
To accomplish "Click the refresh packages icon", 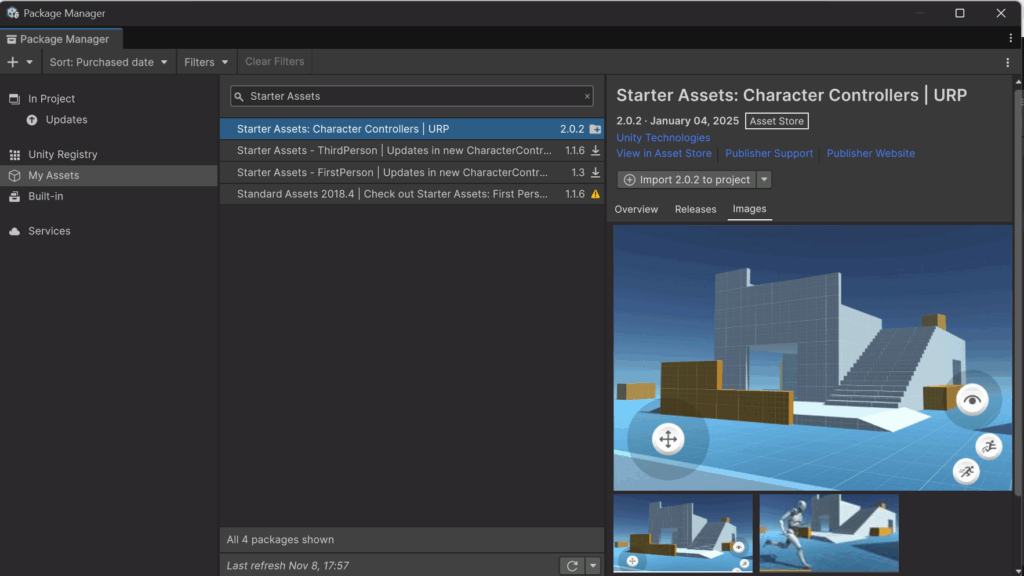I will pyautogui.click(x=572, y=566).
